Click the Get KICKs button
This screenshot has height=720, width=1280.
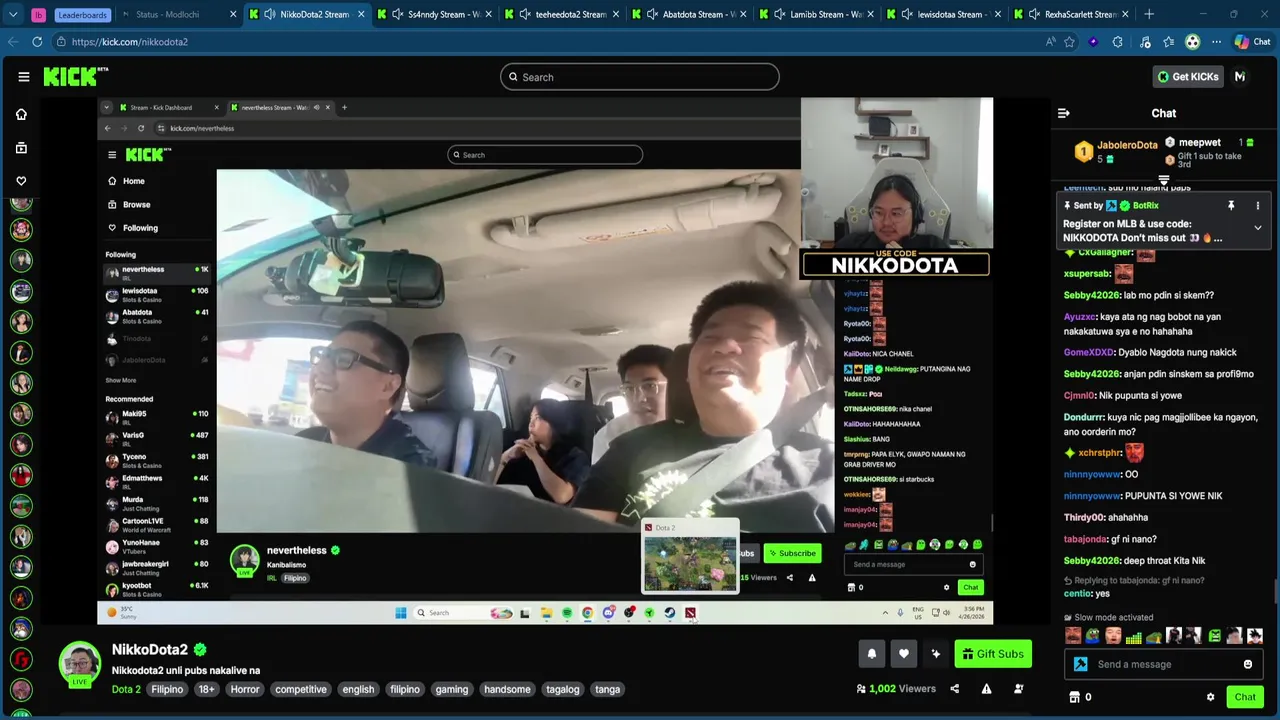click(1188, 77)
